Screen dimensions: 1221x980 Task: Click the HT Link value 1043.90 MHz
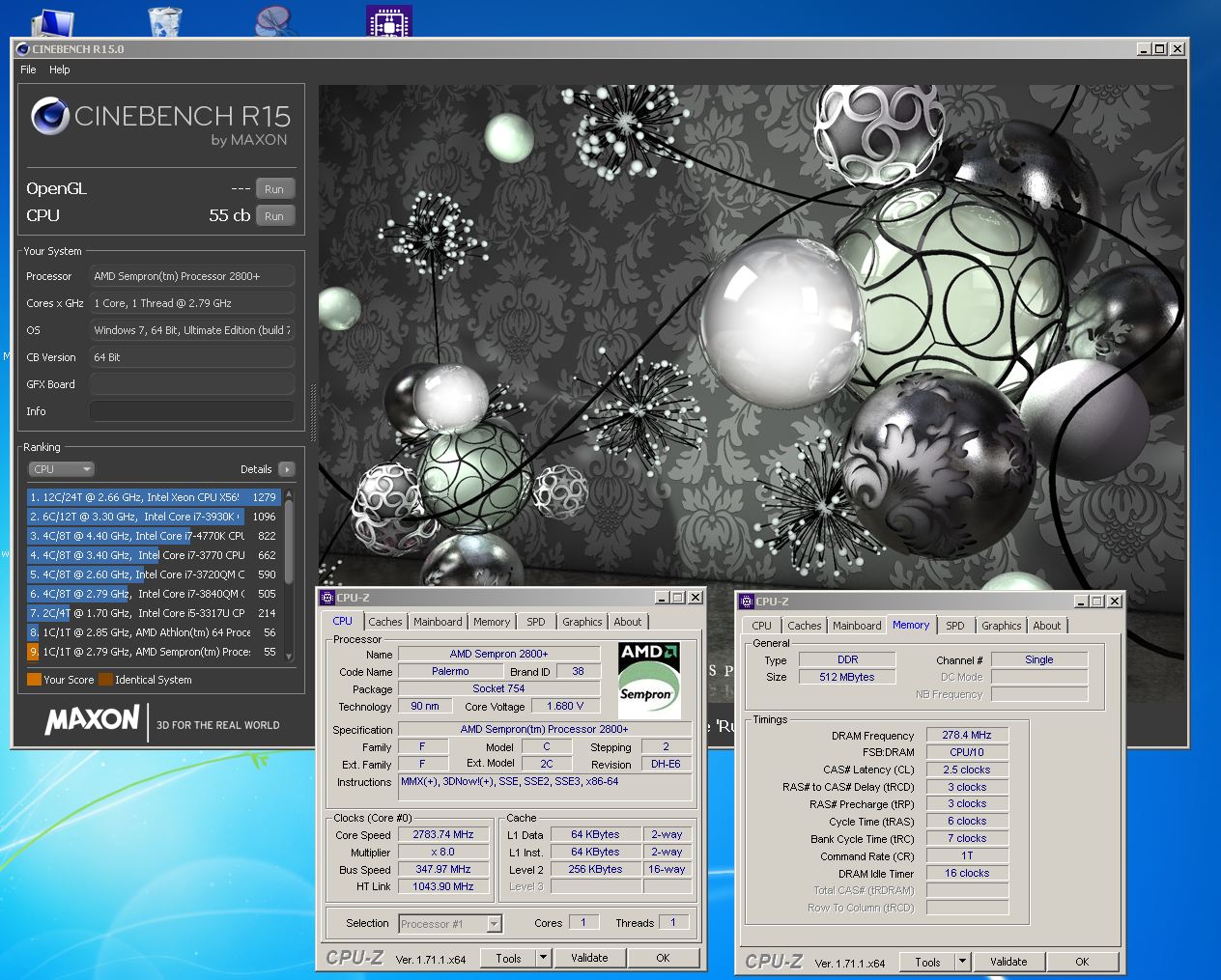click(443, 886)
